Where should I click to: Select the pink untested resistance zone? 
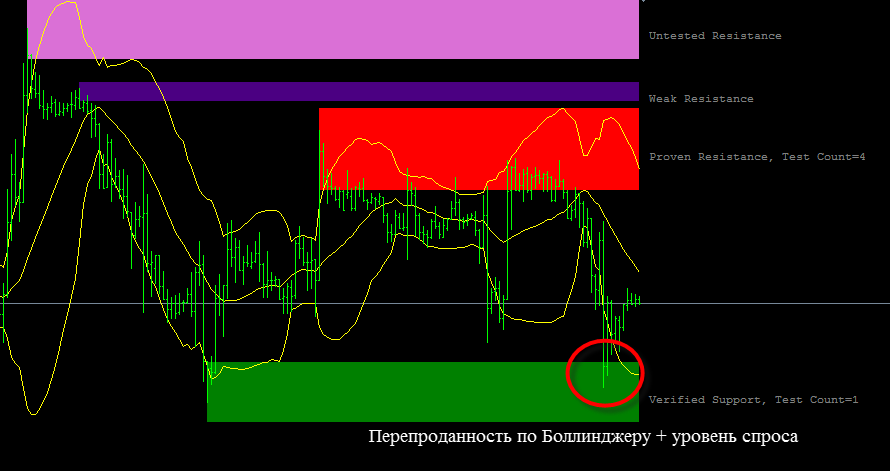click(x=333, y=30)
